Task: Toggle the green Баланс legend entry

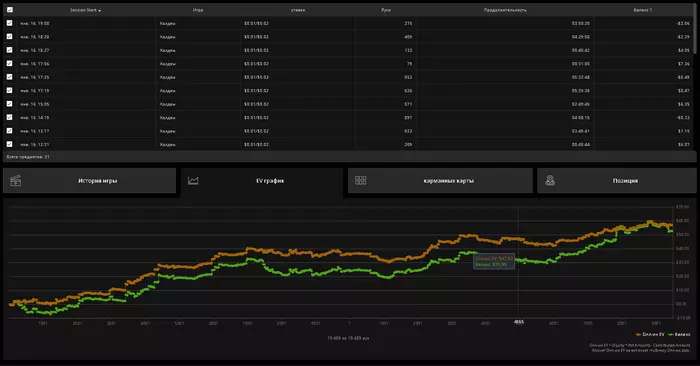Action: [679, 334]
